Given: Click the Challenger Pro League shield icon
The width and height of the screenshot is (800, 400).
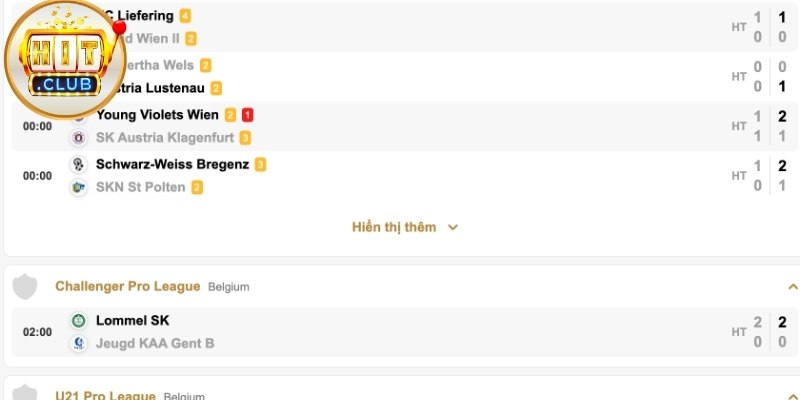Looking at the screenshot, I should 25,287.
